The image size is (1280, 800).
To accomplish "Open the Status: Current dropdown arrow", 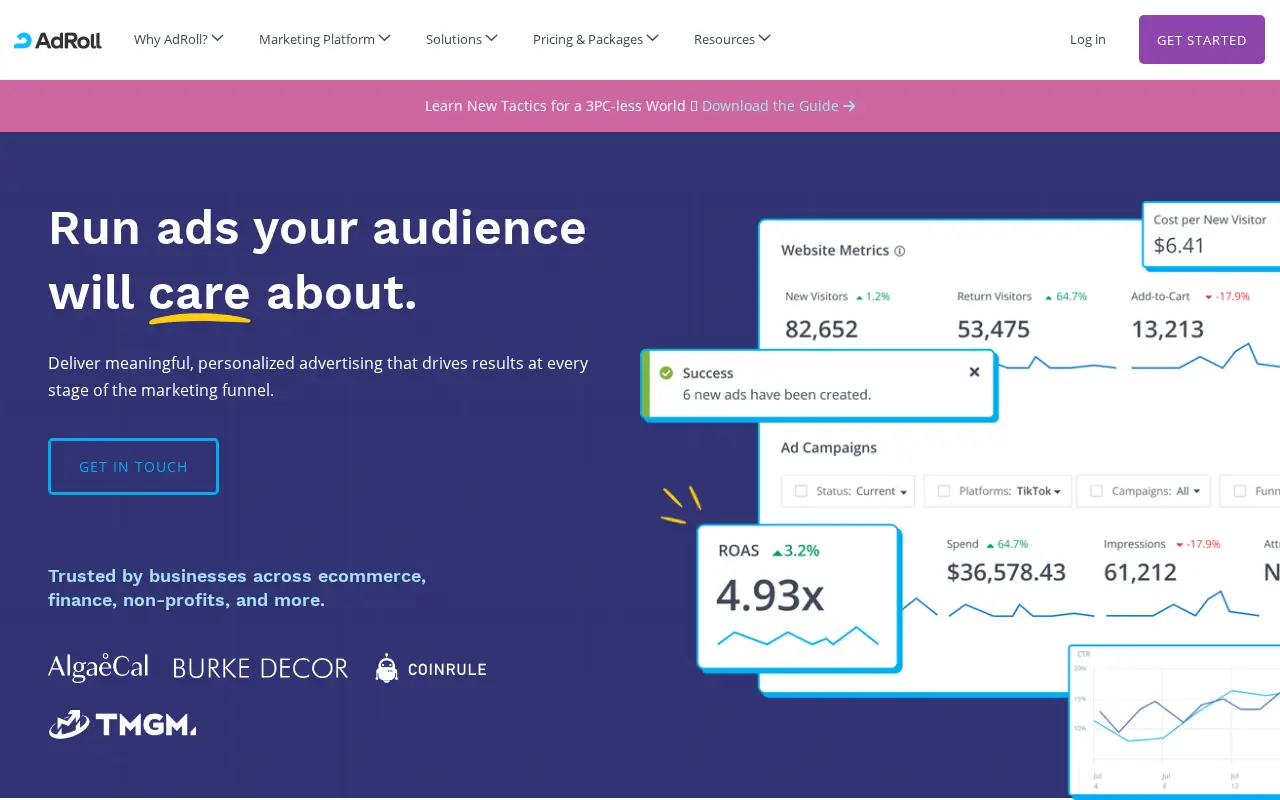I will point(903,492).
